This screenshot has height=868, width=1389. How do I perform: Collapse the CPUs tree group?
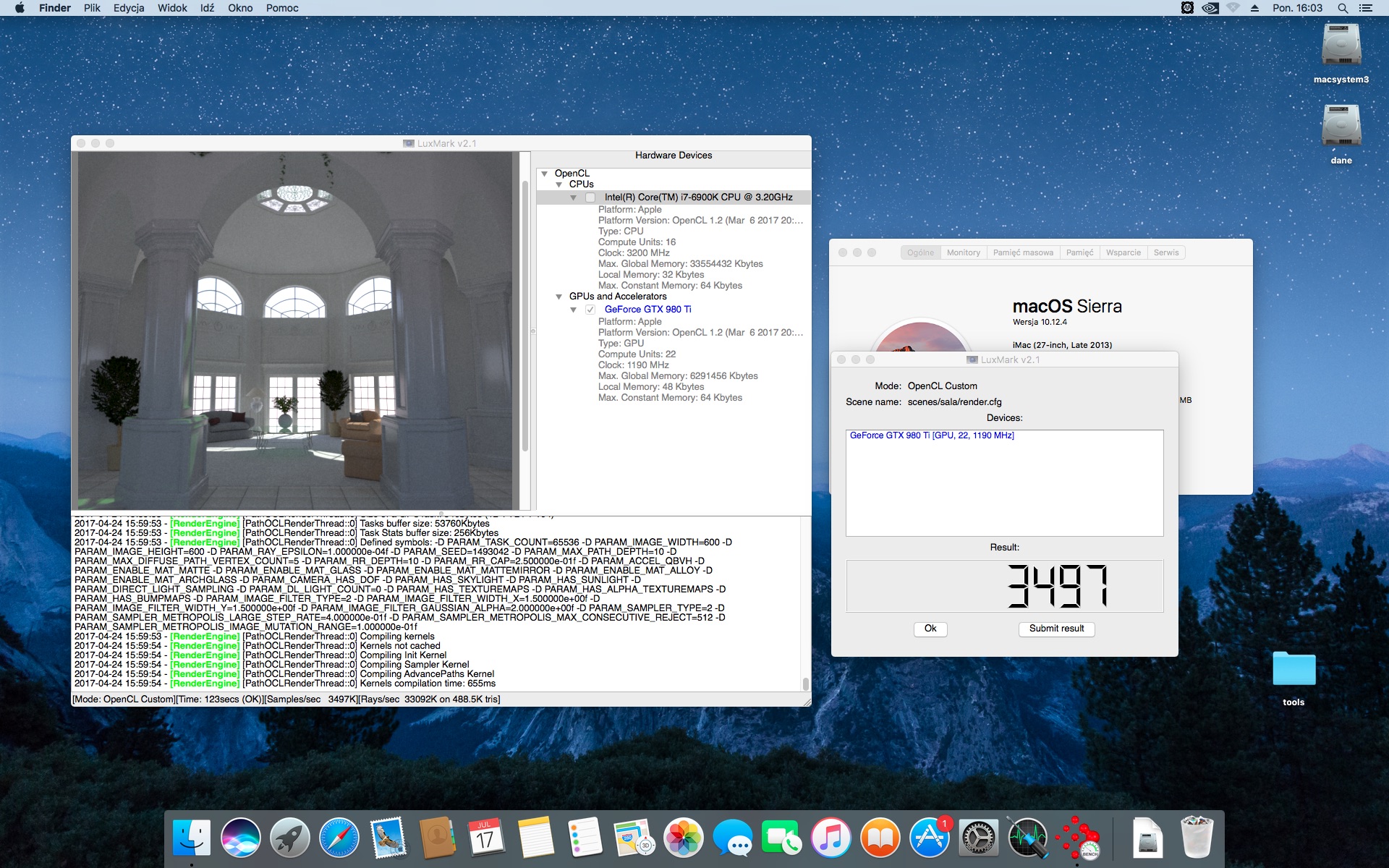click(558, 184)
